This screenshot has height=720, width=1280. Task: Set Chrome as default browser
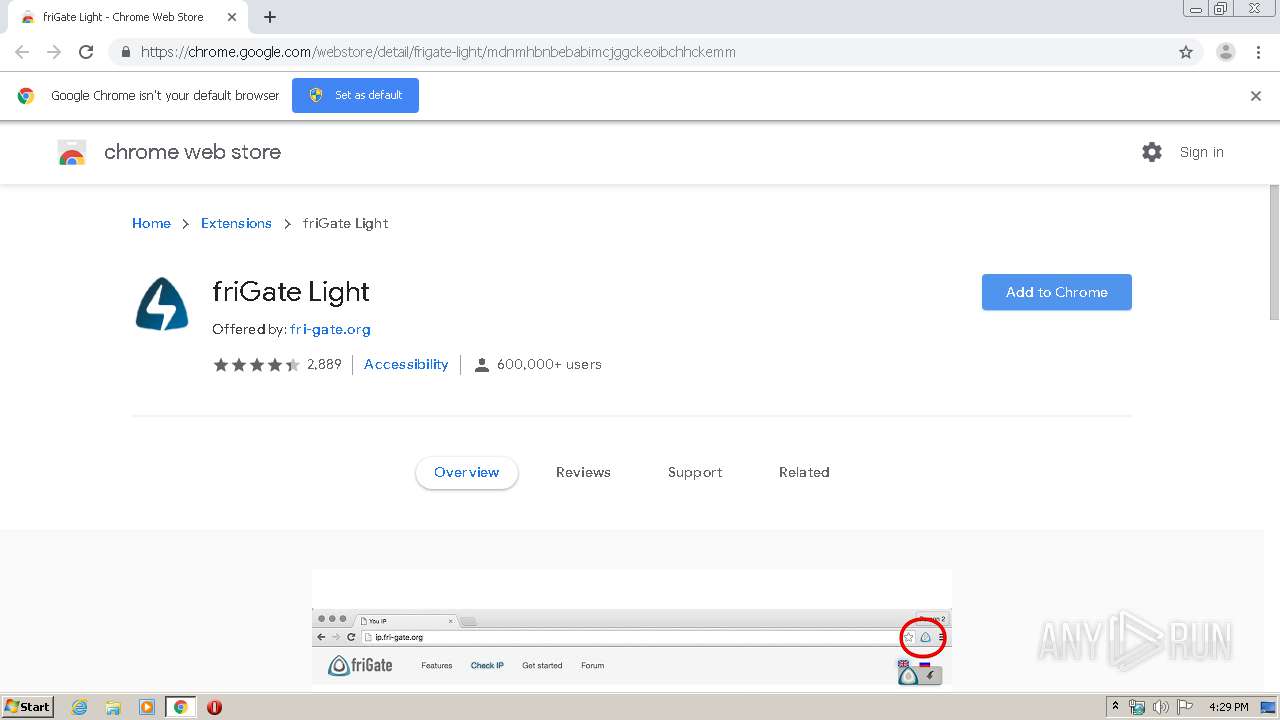[x=355, y=95]
